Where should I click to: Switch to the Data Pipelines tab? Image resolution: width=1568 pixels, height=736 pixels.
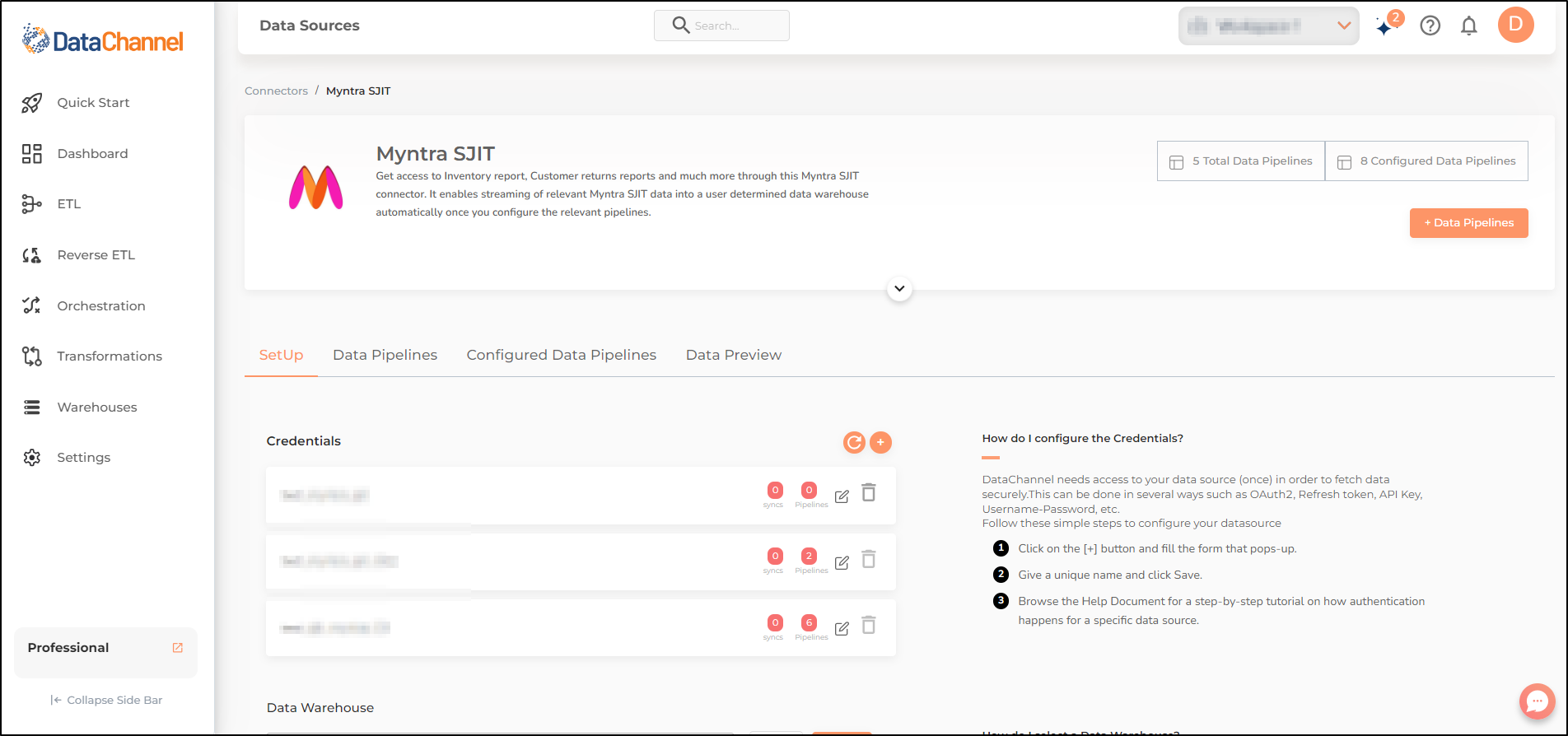pos(385,355)
